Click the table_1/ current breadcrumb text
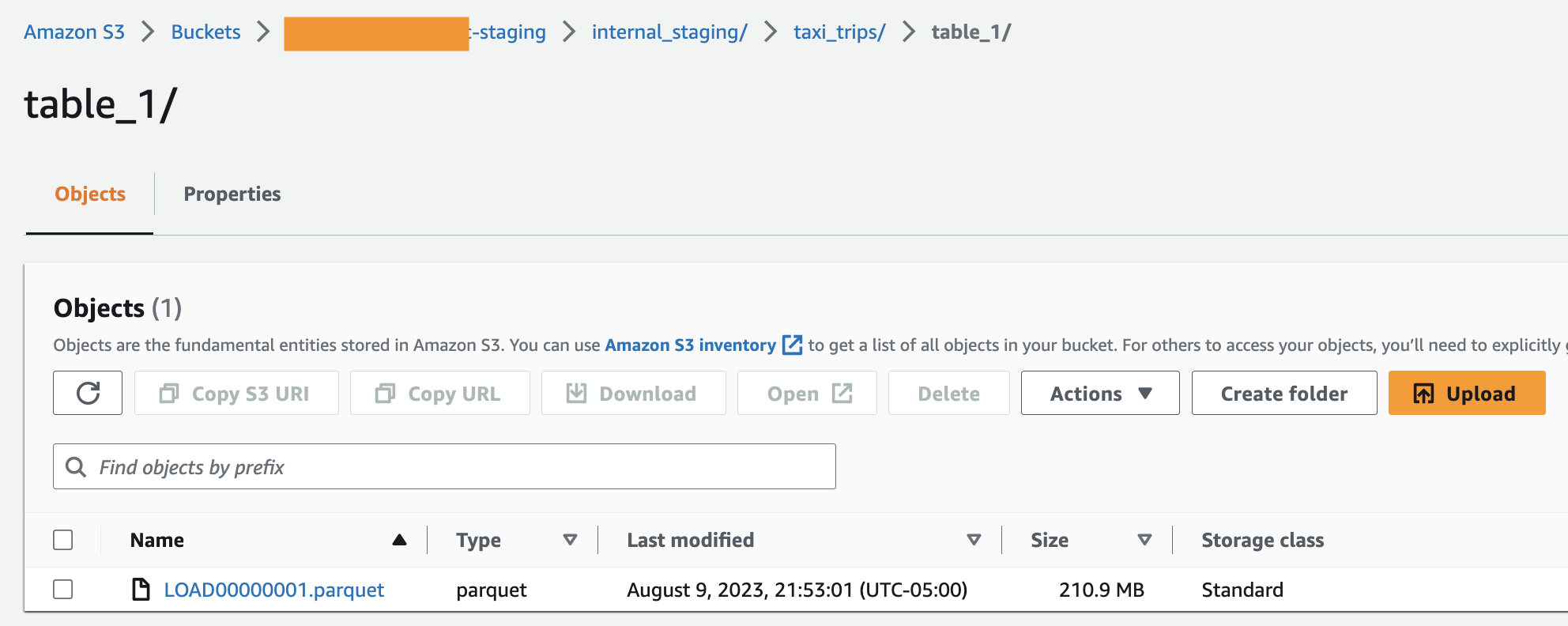Screen dimensions: 1568x626 (x=971, y=32)
